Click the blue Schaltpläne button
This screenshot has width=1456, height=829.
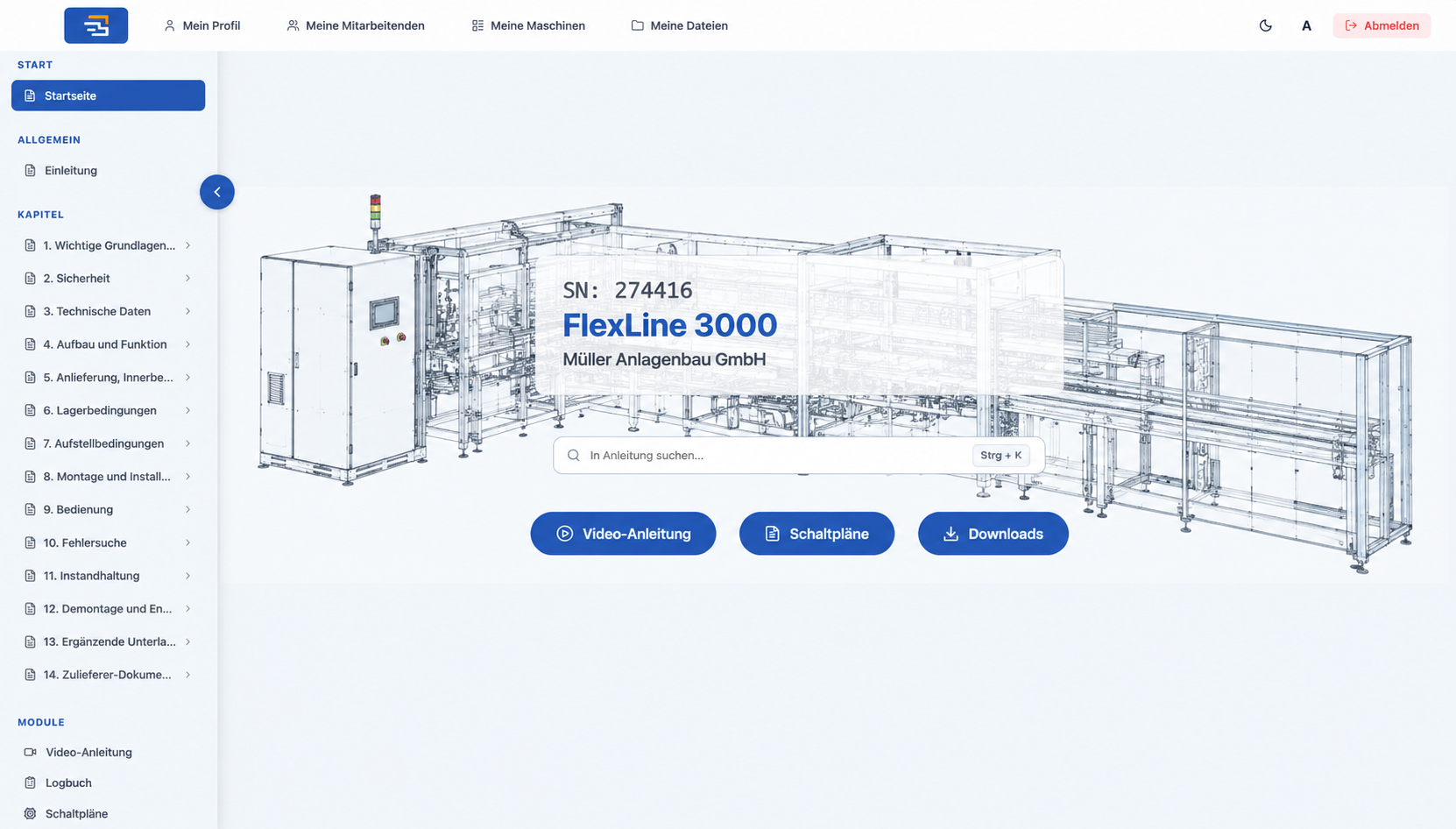(x=816, y=534)
